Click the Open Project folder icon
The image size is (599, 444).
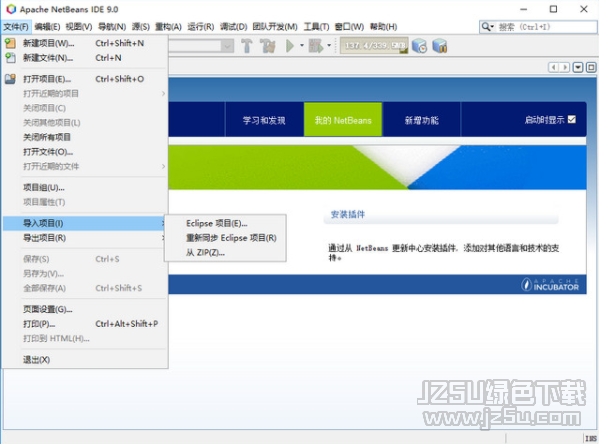(x=10, y=79)
